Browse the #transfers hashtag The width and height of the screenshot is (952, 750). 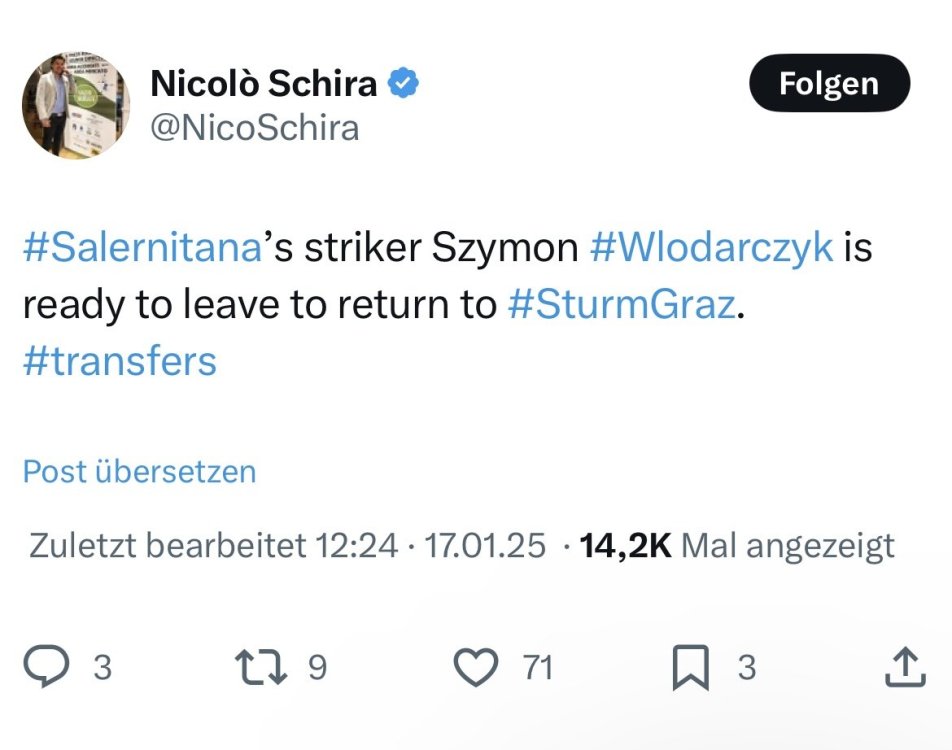pos(119,361)
